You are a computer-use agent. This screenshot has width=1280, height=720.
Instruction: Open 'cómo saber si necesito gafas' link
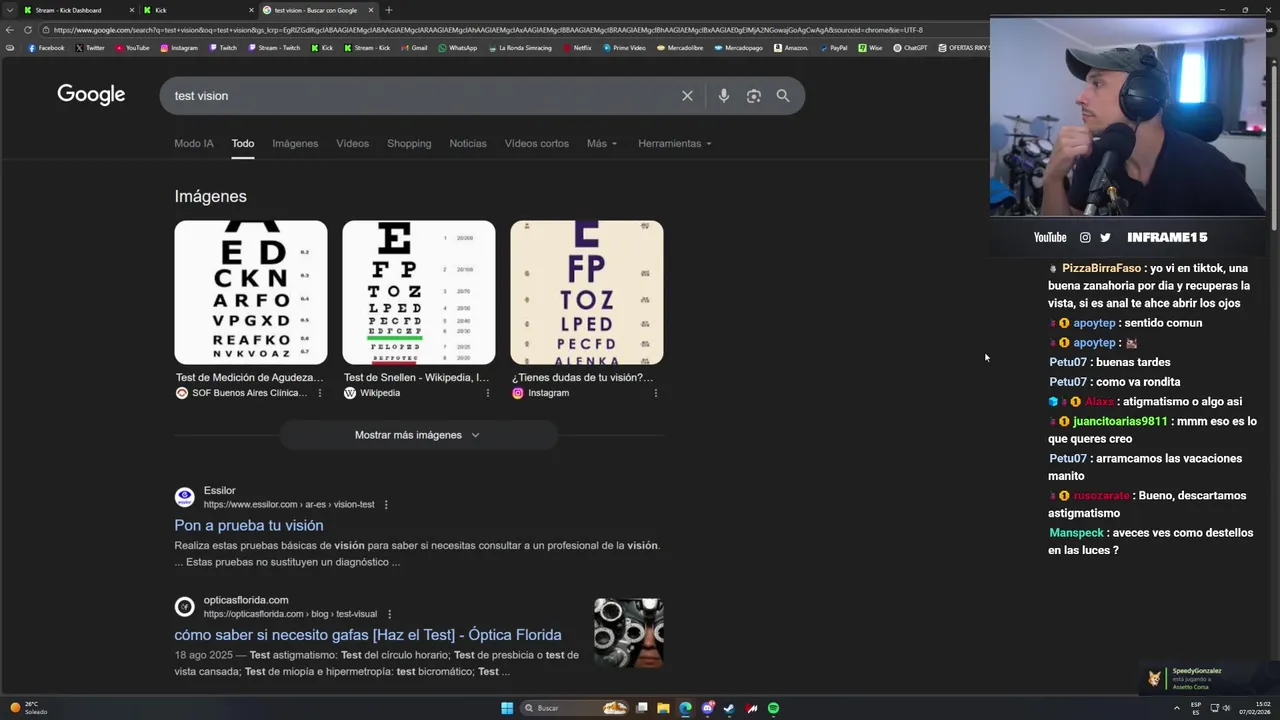(x=368, y=635)
